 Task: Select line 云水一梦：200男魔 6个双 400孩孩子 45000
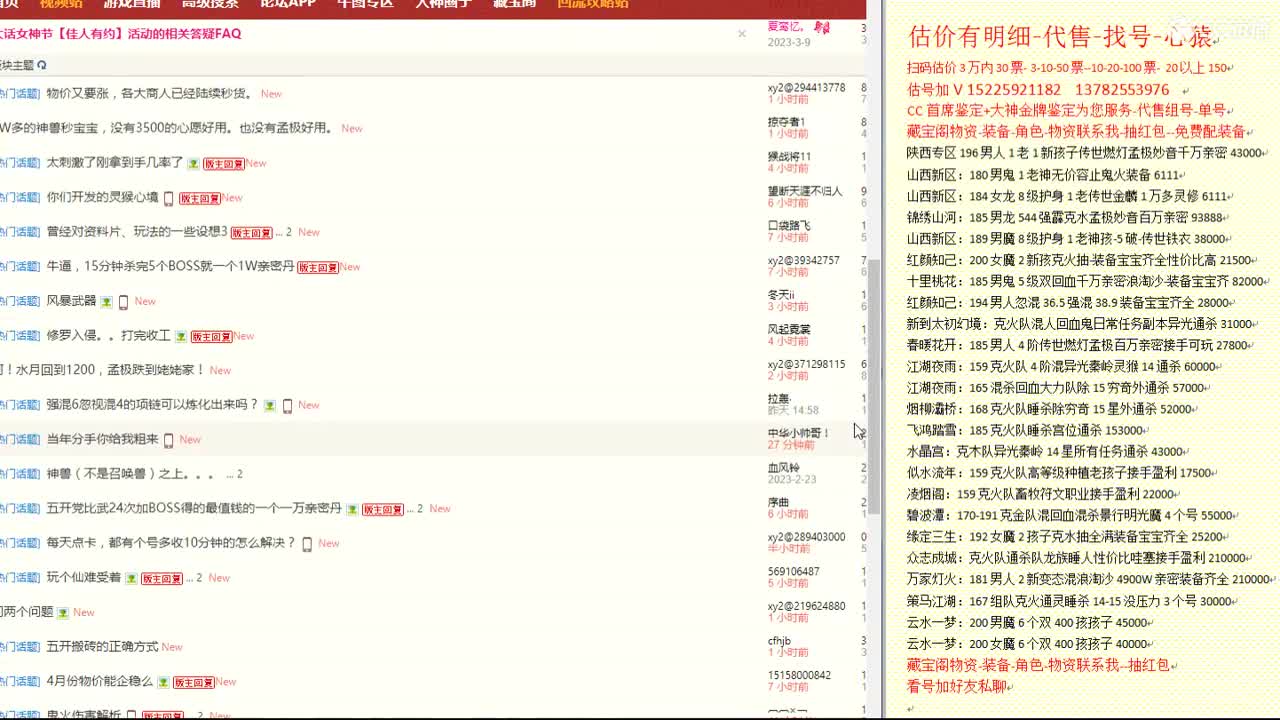1027,622
